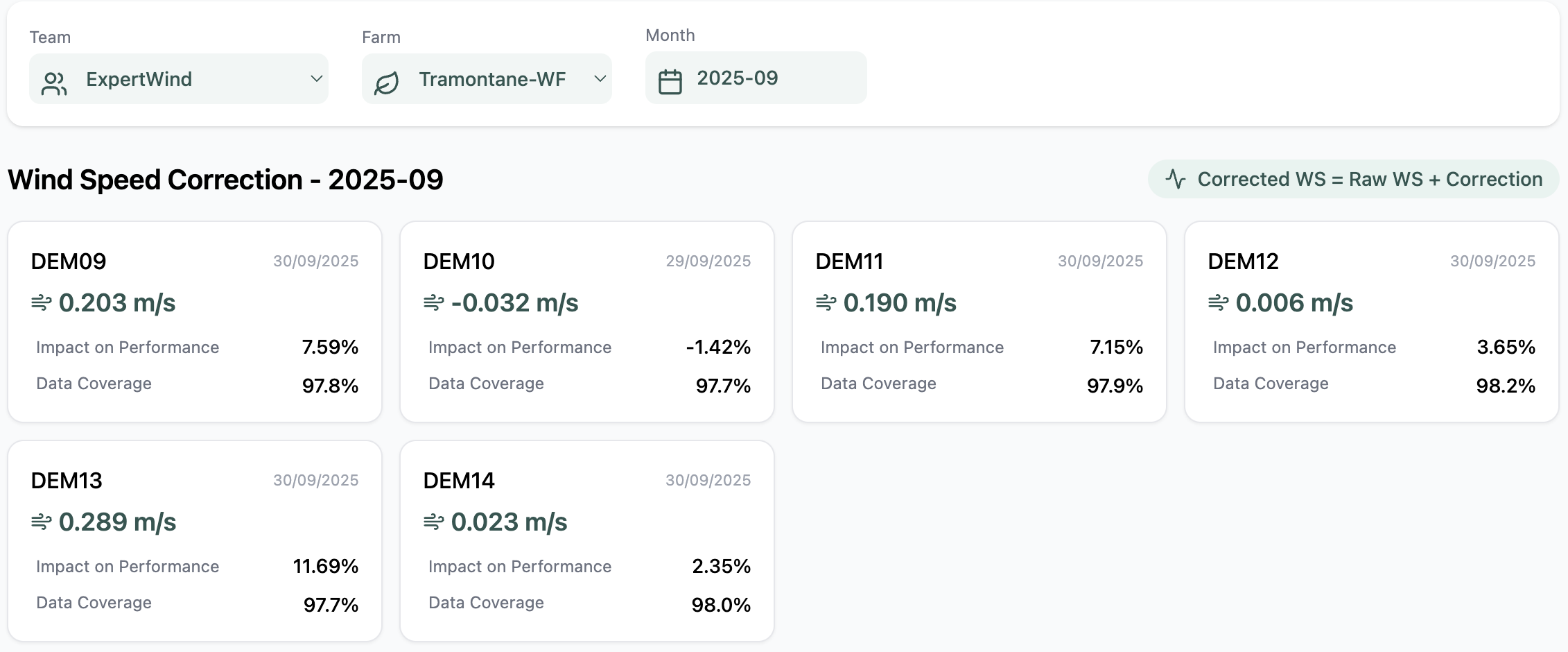Click the wind icon on DEM14 card
Screen dimensions: 1568x652
434,522
